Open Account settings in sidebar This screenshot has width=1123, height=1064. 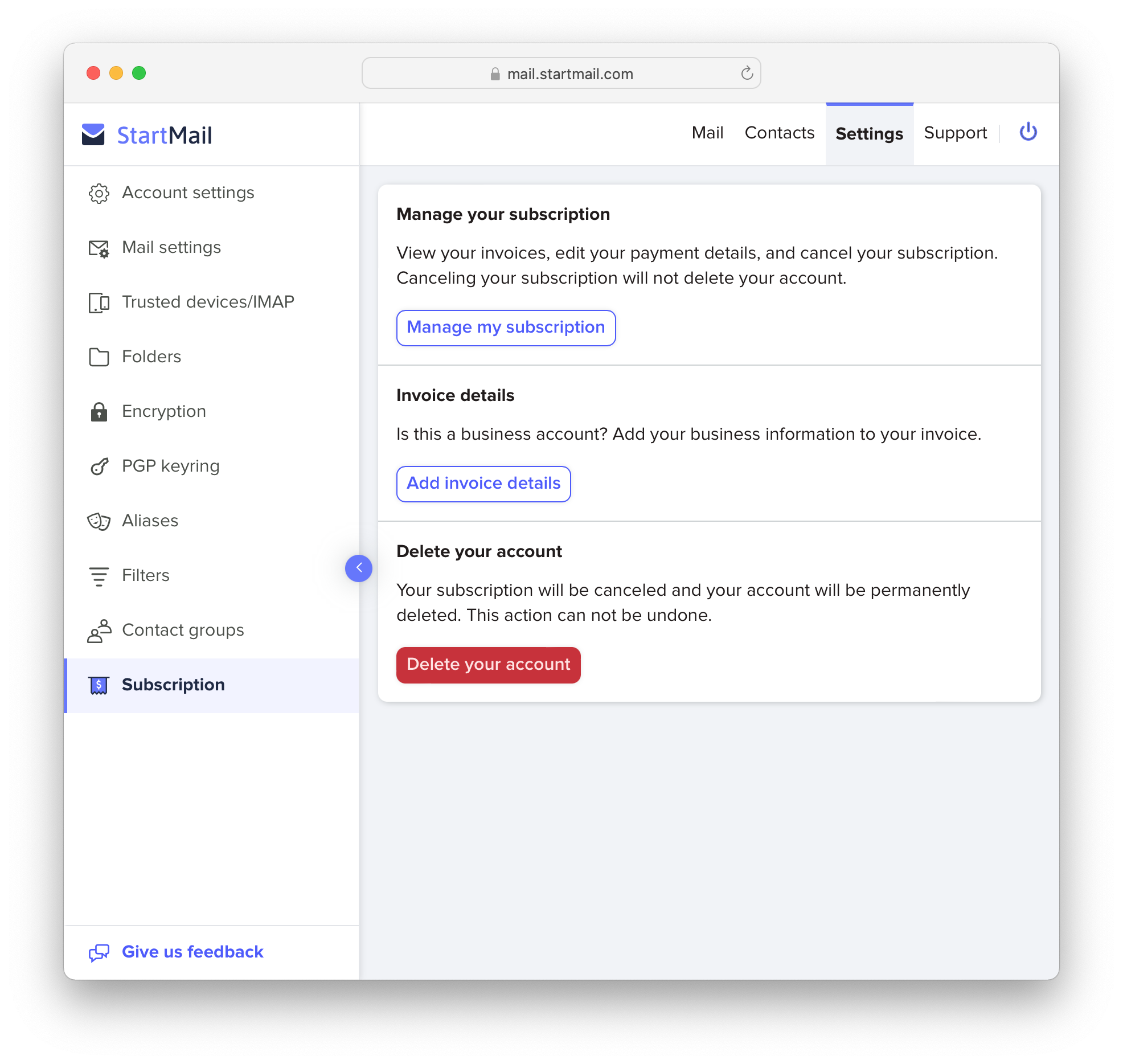[x=211, y=193]
